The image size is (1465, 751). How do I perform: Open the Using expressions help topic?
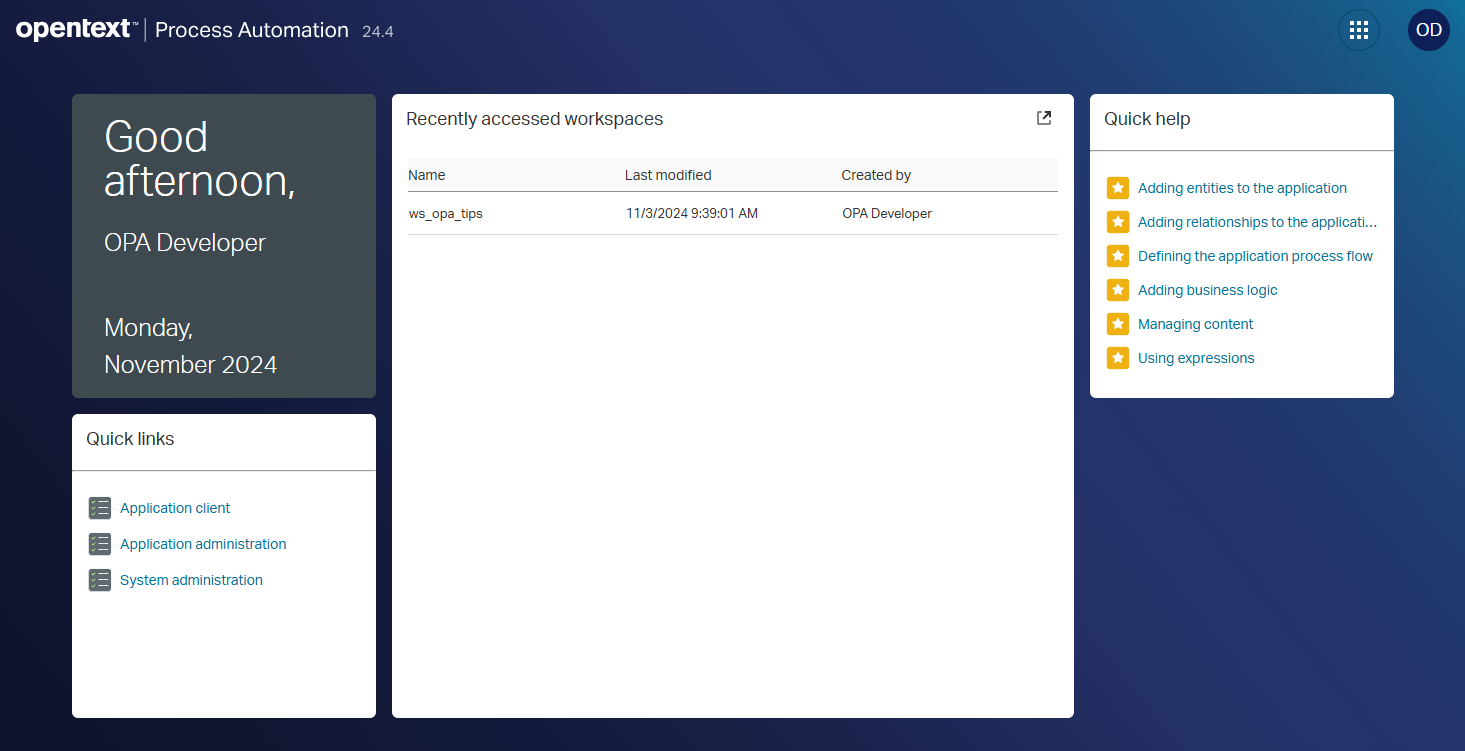(x=1196, y=358)
